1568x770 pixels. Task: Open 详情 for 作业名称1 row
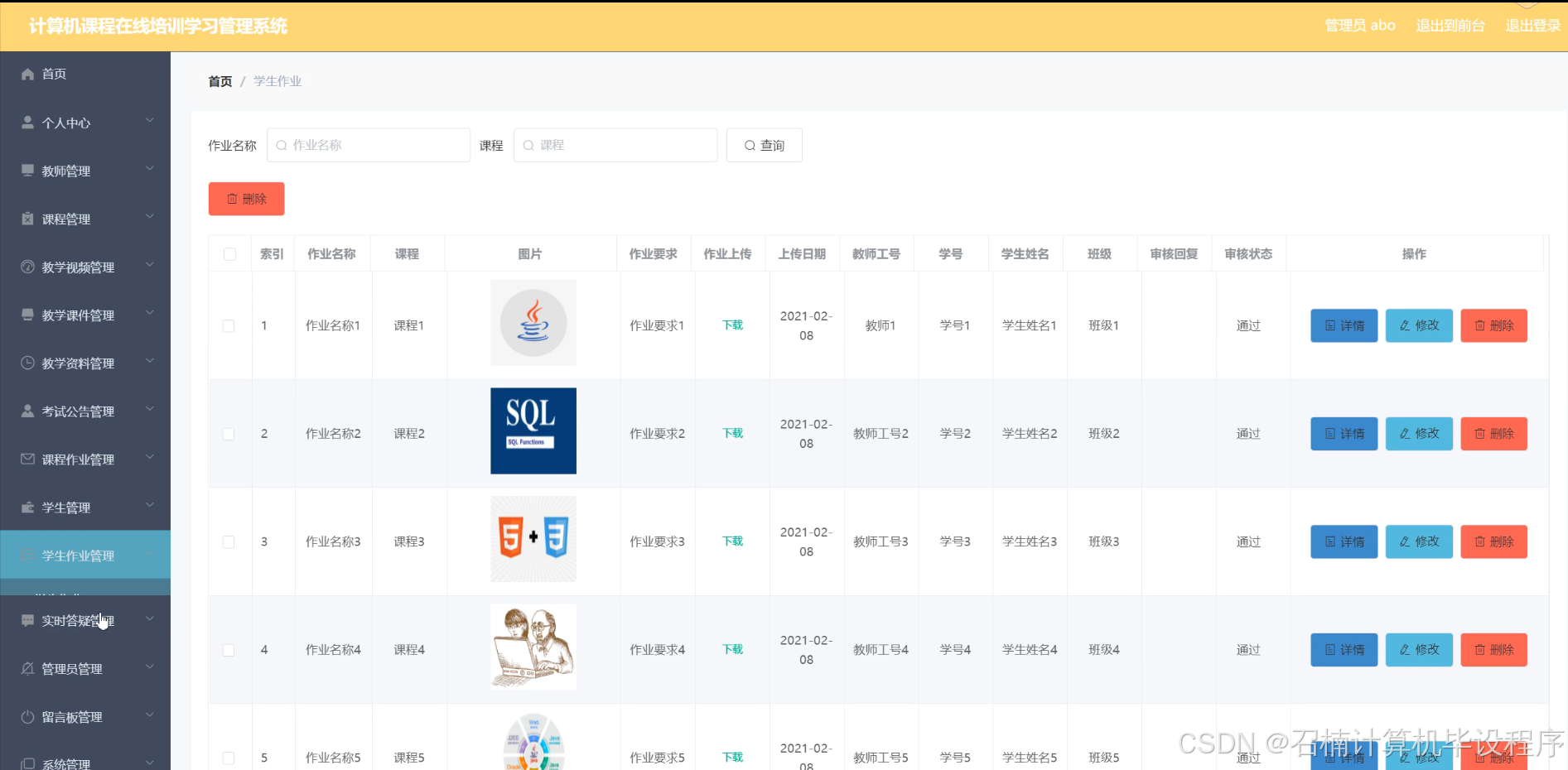pyautogui.click(x=1344, y=325)
